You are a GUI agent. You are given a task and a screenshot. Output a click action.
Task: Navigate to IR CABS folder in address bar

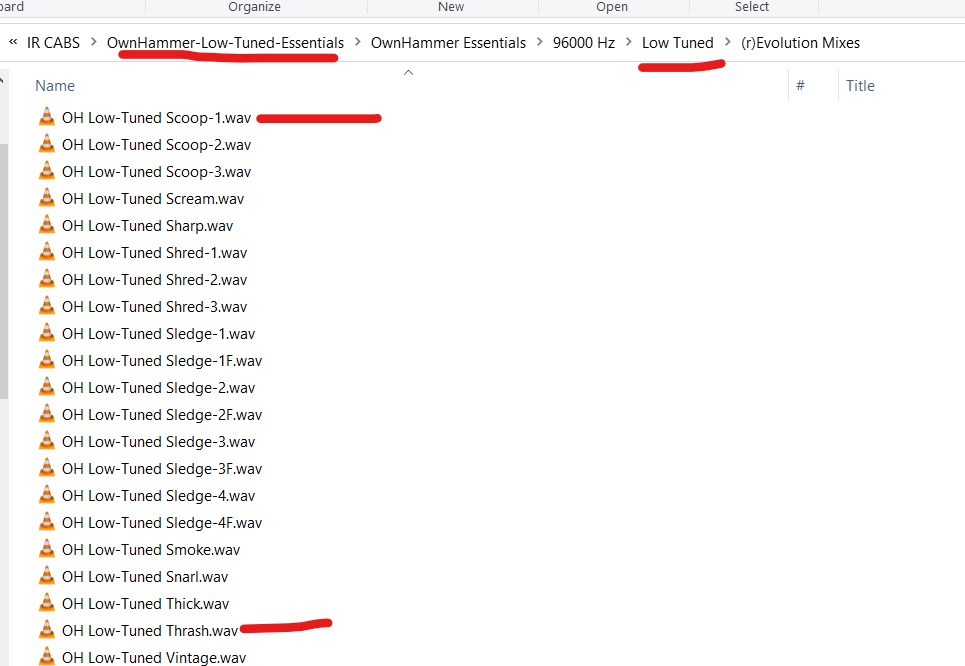coord(54,42)
